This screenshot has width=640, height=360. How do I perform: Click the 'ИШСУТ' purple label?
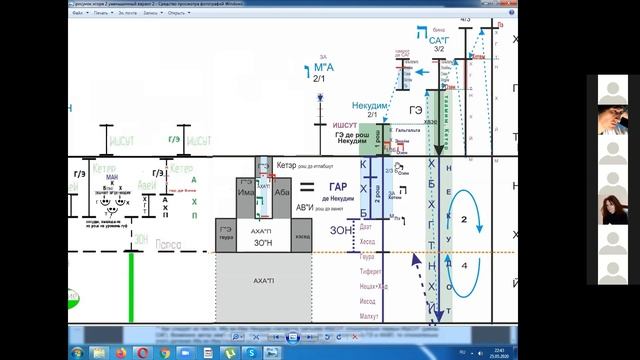coord(344,125)
